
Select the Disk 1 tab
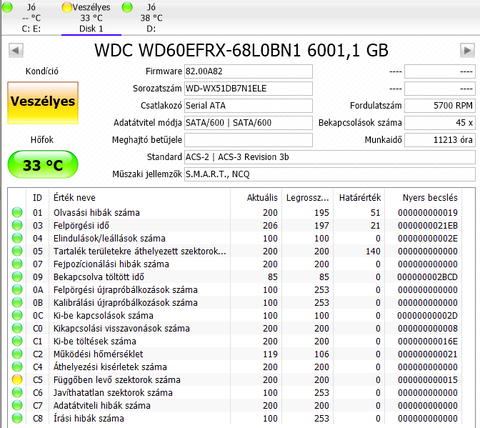click(x=91, y=17)
